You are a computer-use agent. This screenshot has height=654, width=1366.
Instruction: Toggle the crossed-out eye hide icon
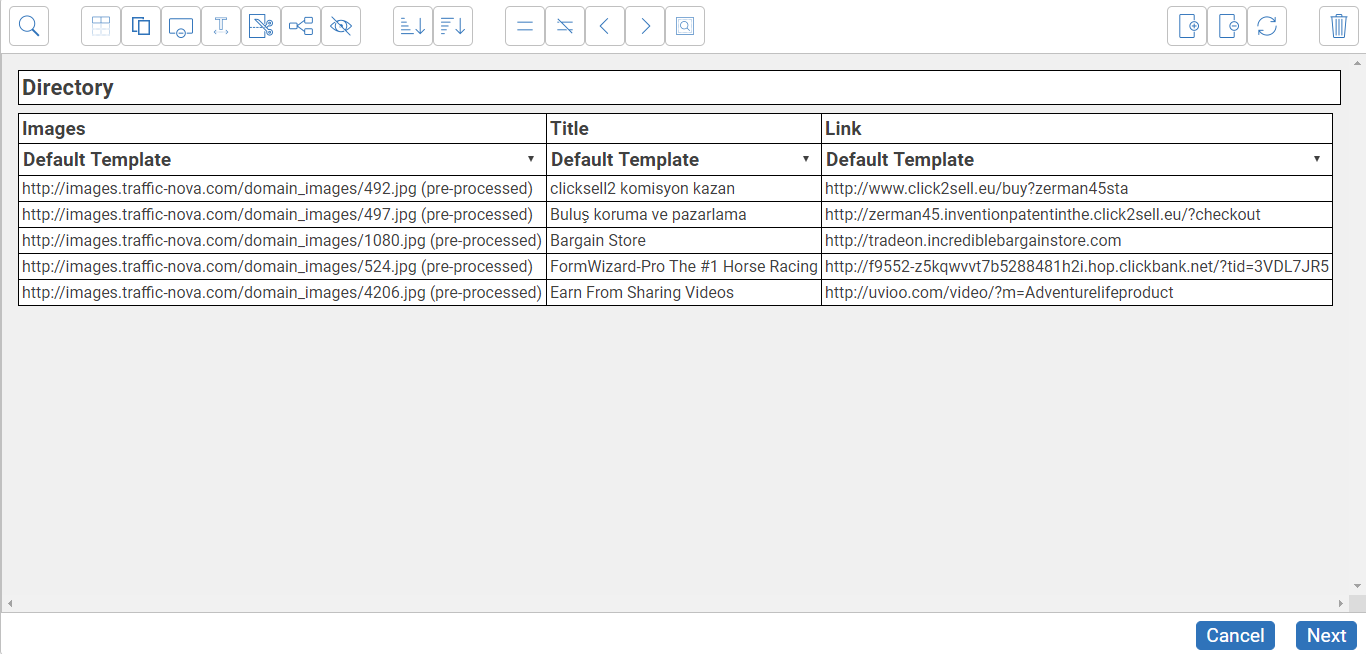point(341,26)
